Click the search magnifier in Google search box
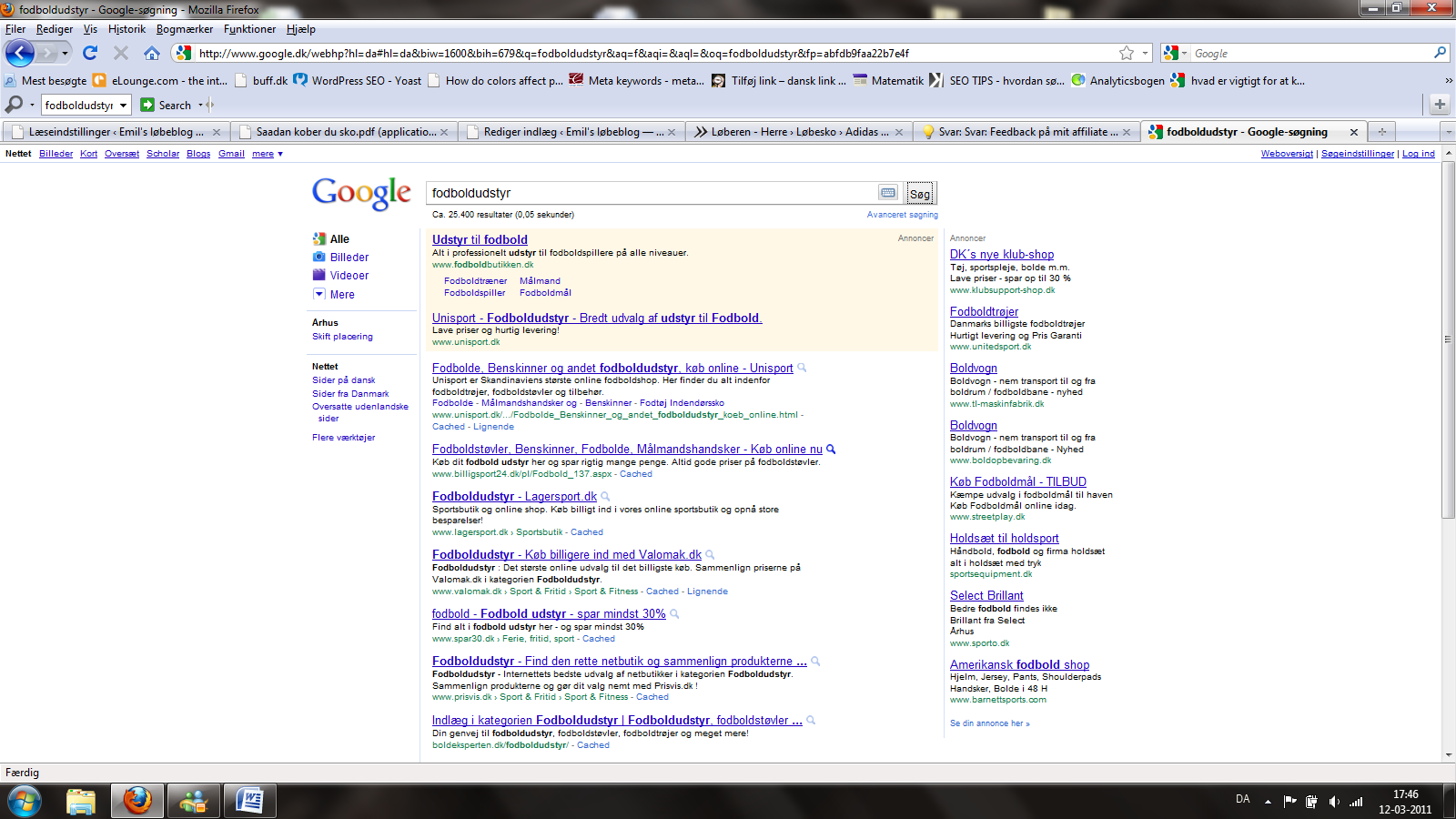The width and height of the screenshot is (1456, 819). click(x=1440, y=53)
